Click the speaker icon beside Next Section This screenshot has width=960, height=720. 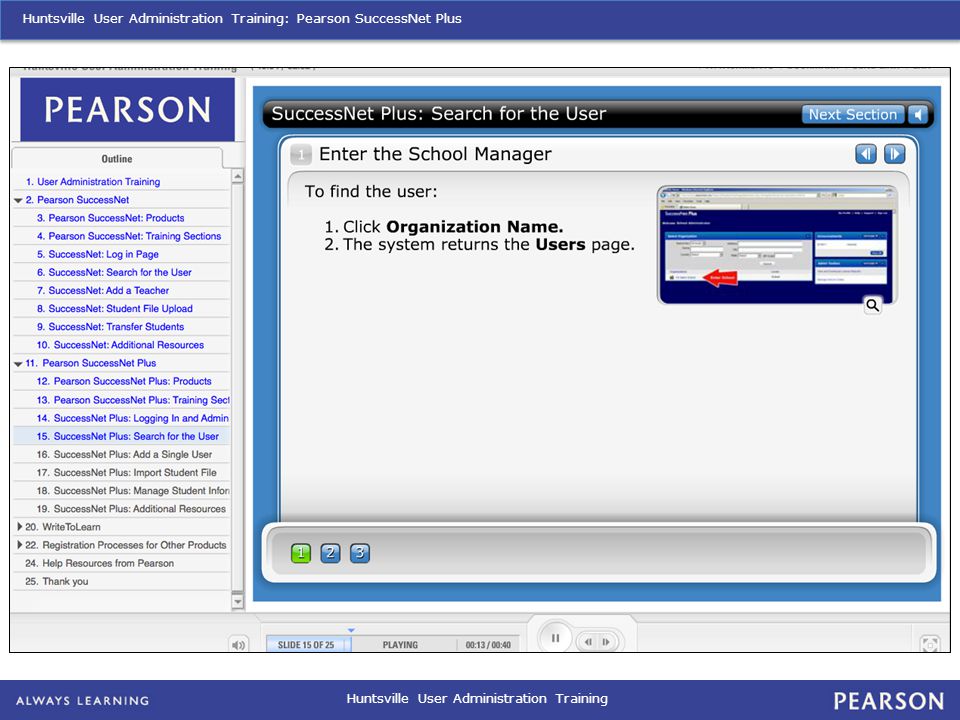(x=918, y=114)
